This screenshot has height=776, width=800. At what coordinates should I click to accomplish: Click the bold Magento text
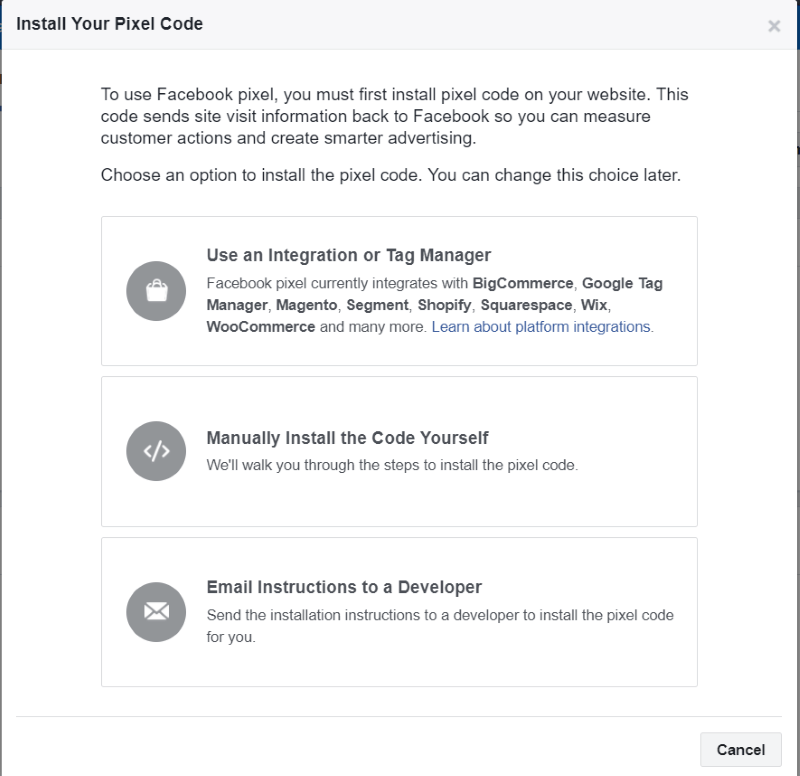[307, 305]
